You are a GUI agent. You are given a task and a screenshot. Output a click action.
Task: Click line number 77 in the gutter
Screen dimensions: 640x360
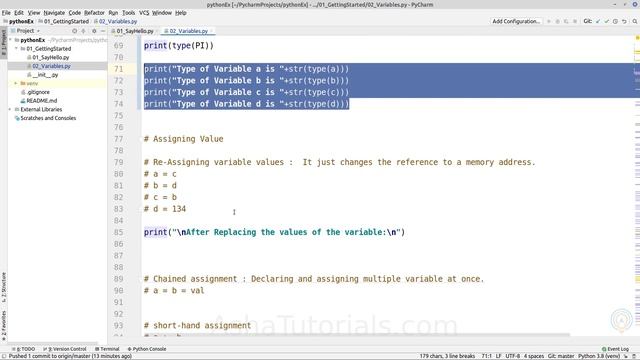tap(118, 139)
